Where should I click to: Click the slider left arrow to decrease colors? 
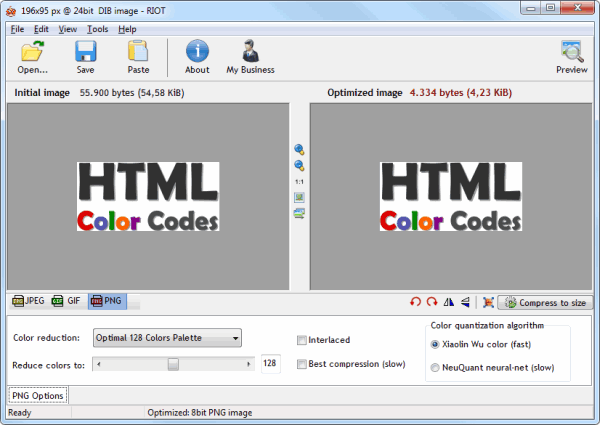tap(99, 364)
